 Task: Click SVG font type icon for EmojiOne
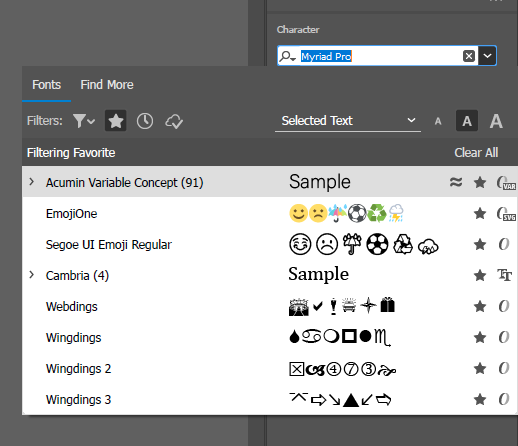tap(506, 214)
